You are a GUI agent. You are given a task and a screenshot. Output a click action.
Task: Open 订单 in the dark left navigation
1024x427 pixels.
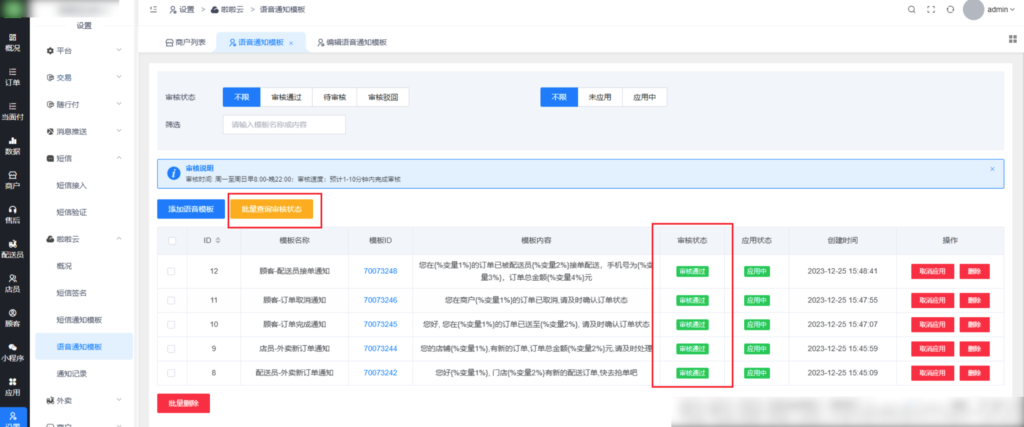[13, 76]
